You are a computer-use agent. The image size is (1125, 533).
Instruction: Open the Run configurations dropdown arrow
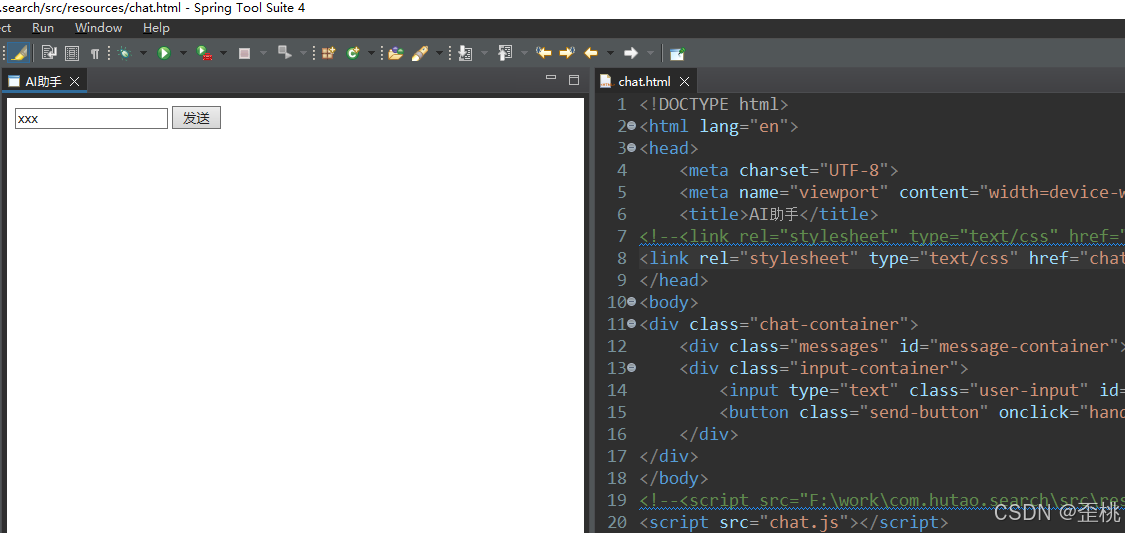[x=184, y=53]
